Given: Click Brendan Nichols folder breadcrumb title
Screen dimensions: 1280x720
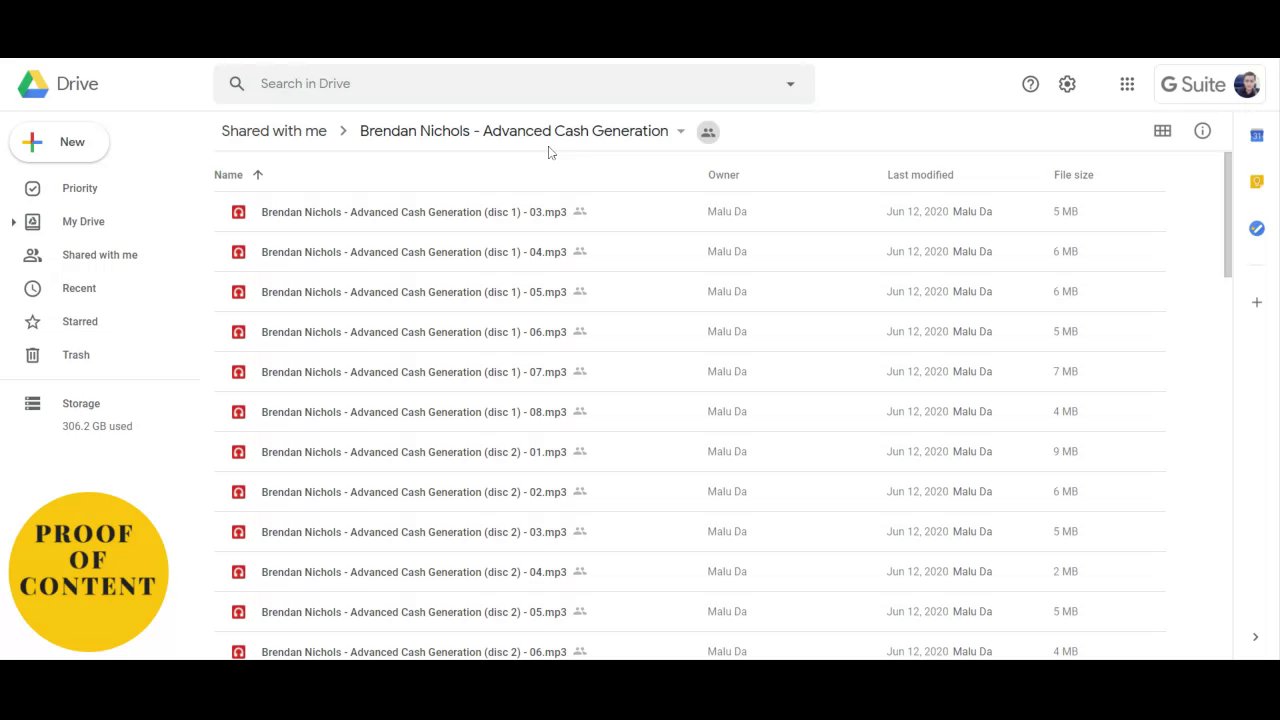Looking at the screenshot, I should point(514,131).
